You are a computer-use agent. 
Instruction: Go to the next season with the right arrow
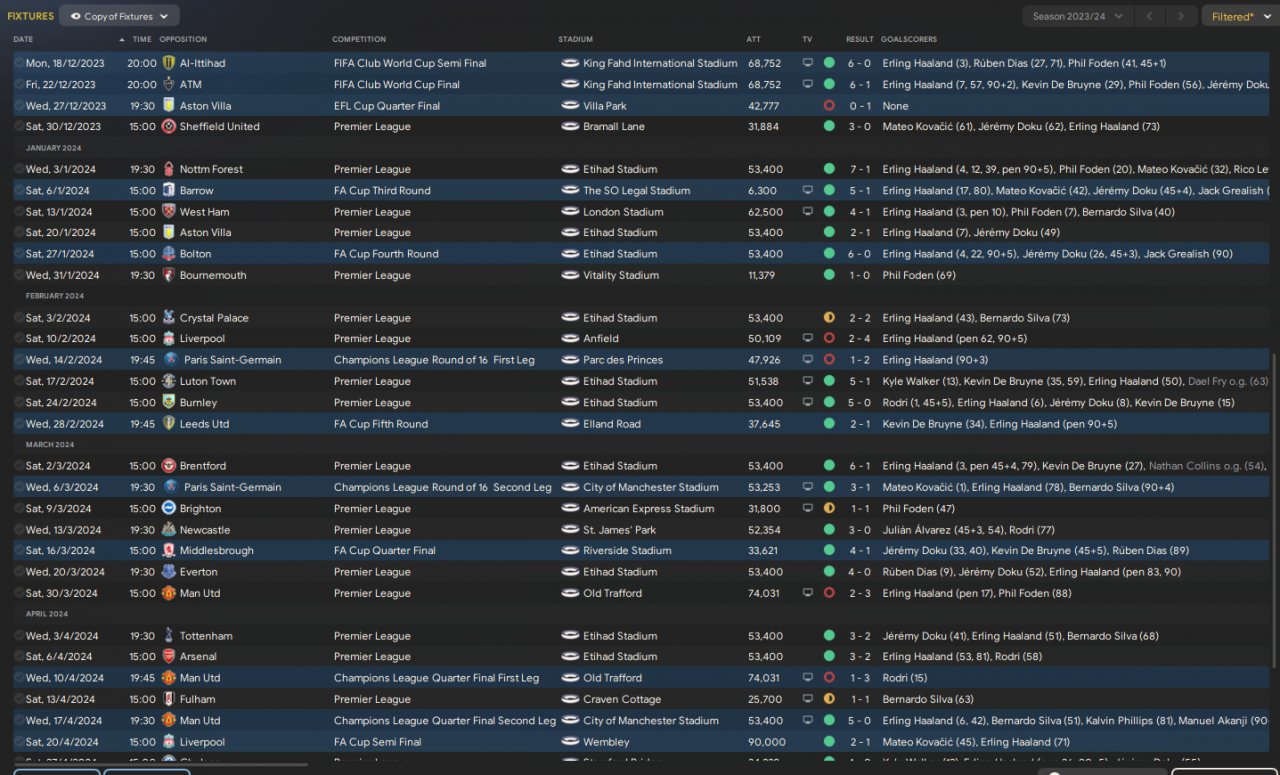pyautogui.click(x=1182, y=16)
